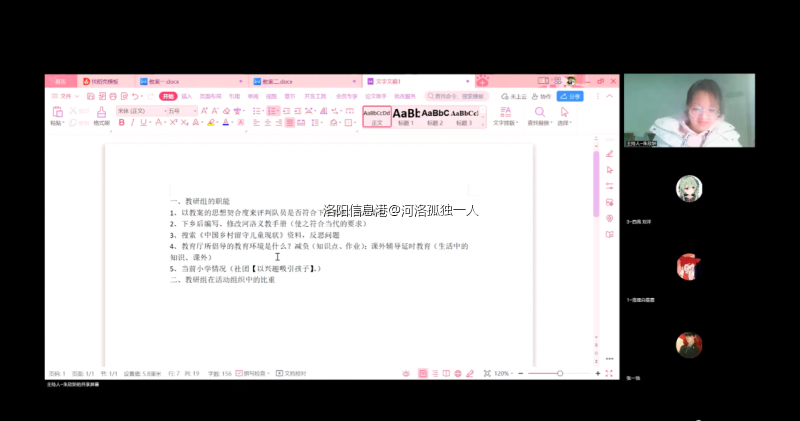Click the zoom slider handle
The height and width of the screenshot is (421, 800).
(560, 374)
